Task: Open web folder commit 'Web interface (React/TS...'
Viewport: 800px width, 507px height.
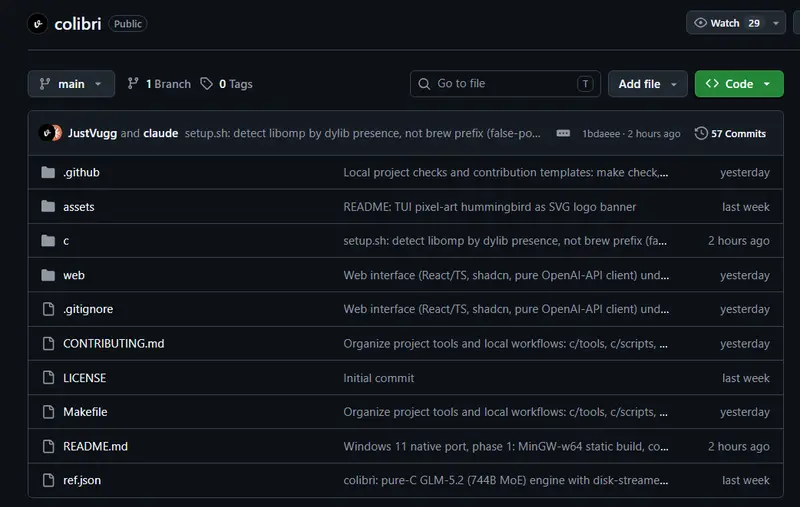Action: pyautogui.click(x=506, y=275)
